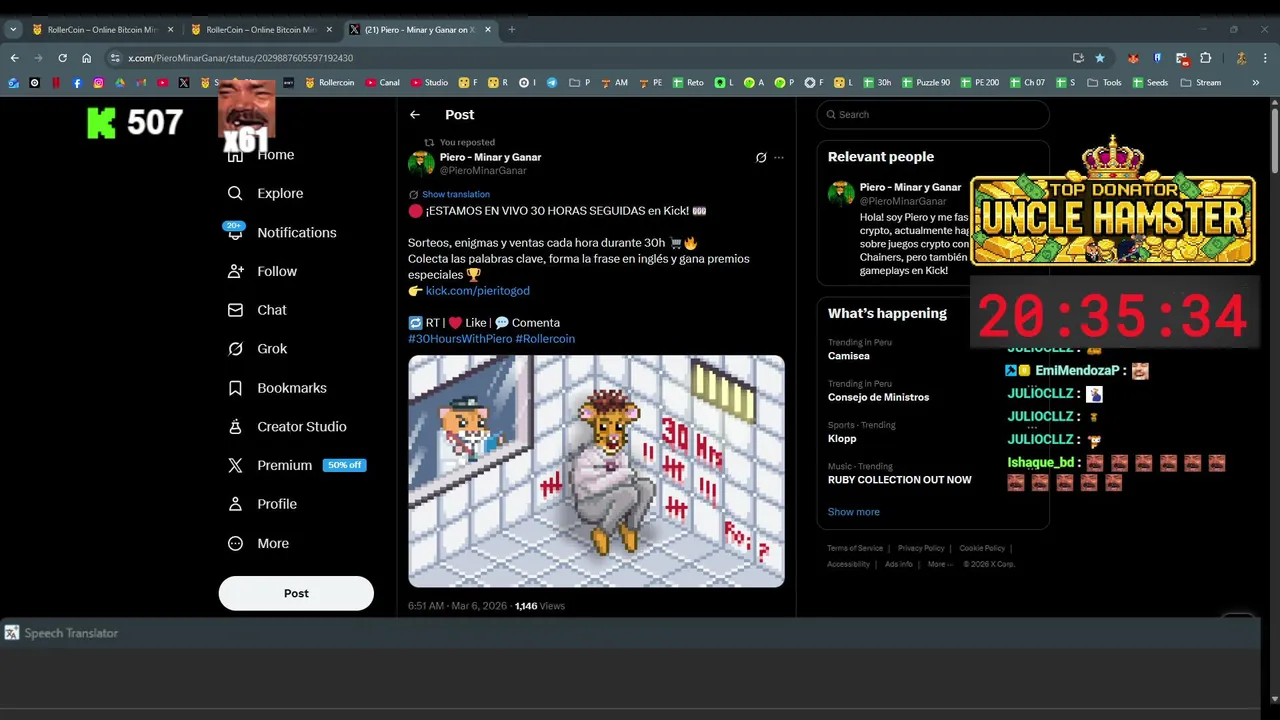Open the Camisea trending topic
Viewport: 1280px width, 720px height.
tap(849, 356)
